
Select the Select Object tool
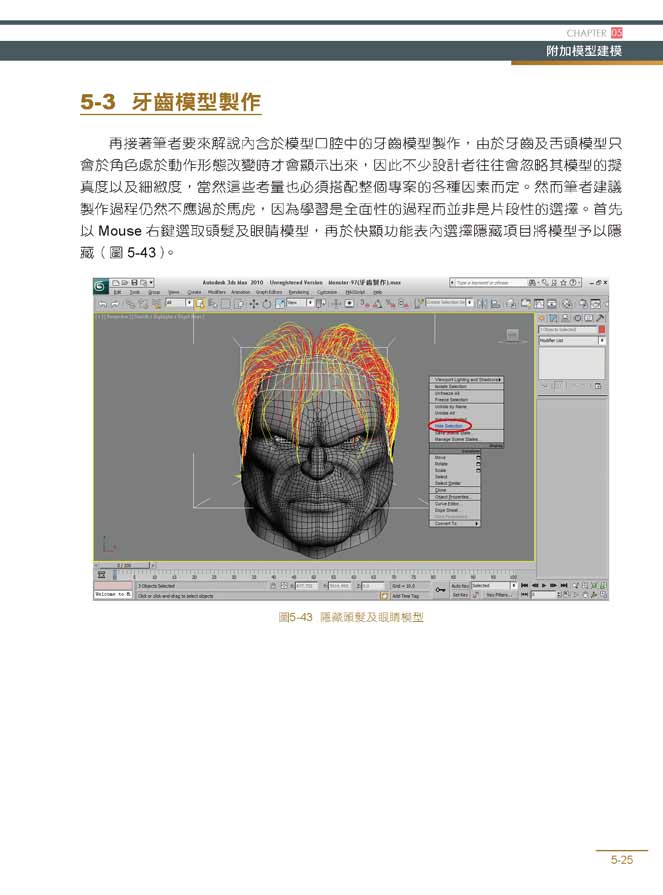click(200, 304)
